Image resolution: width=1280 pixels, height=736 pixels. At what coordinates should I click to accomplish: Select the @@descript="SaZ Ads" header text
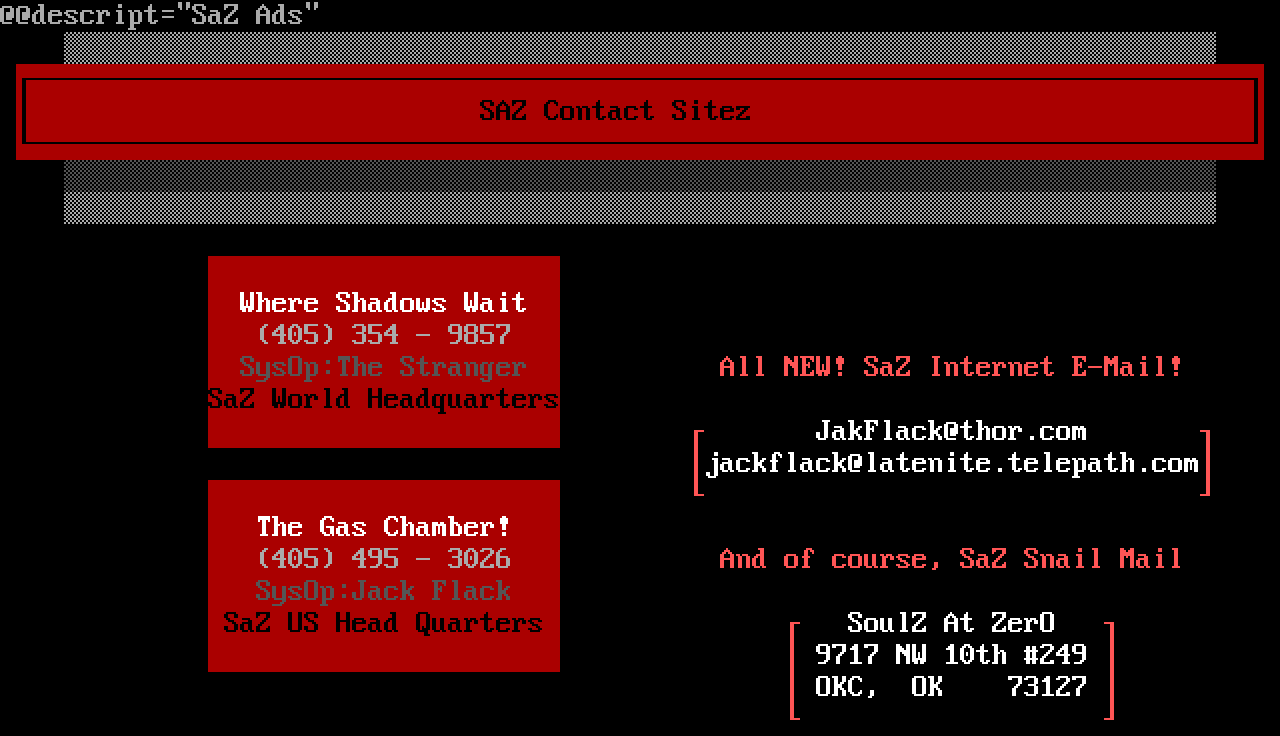click(160, 15)
